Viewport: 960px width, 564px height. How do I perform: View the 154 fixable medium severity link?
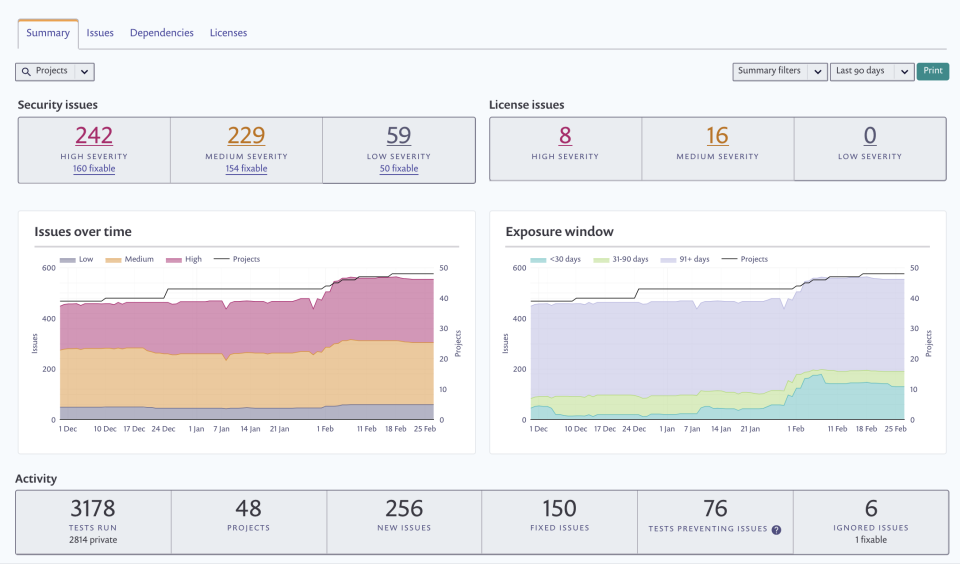point(246,168)
